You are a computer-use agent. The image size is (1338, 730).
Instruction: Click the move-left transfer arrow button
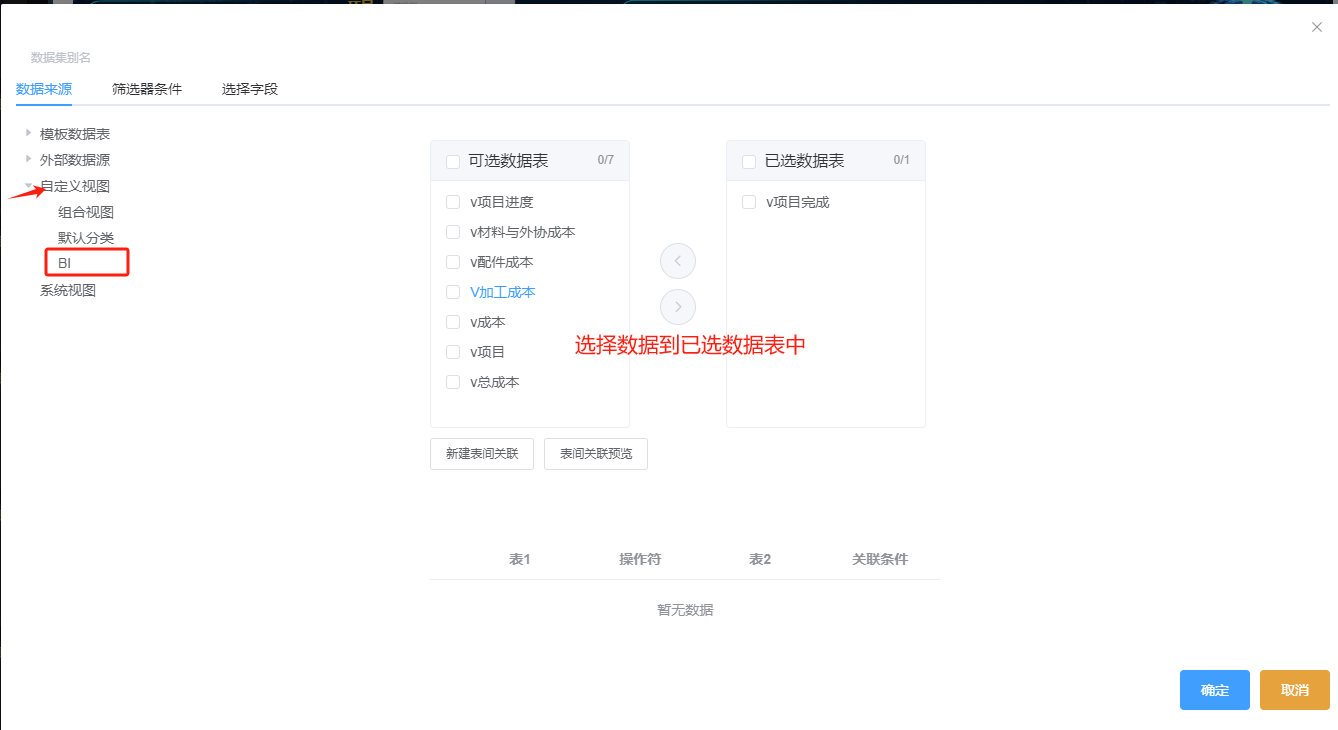click(677, 261)
